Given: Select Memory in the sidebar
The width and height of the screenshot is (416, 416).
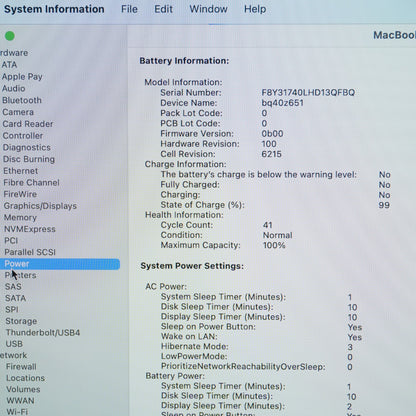Looking at the screenshot, I should [20, 218].
